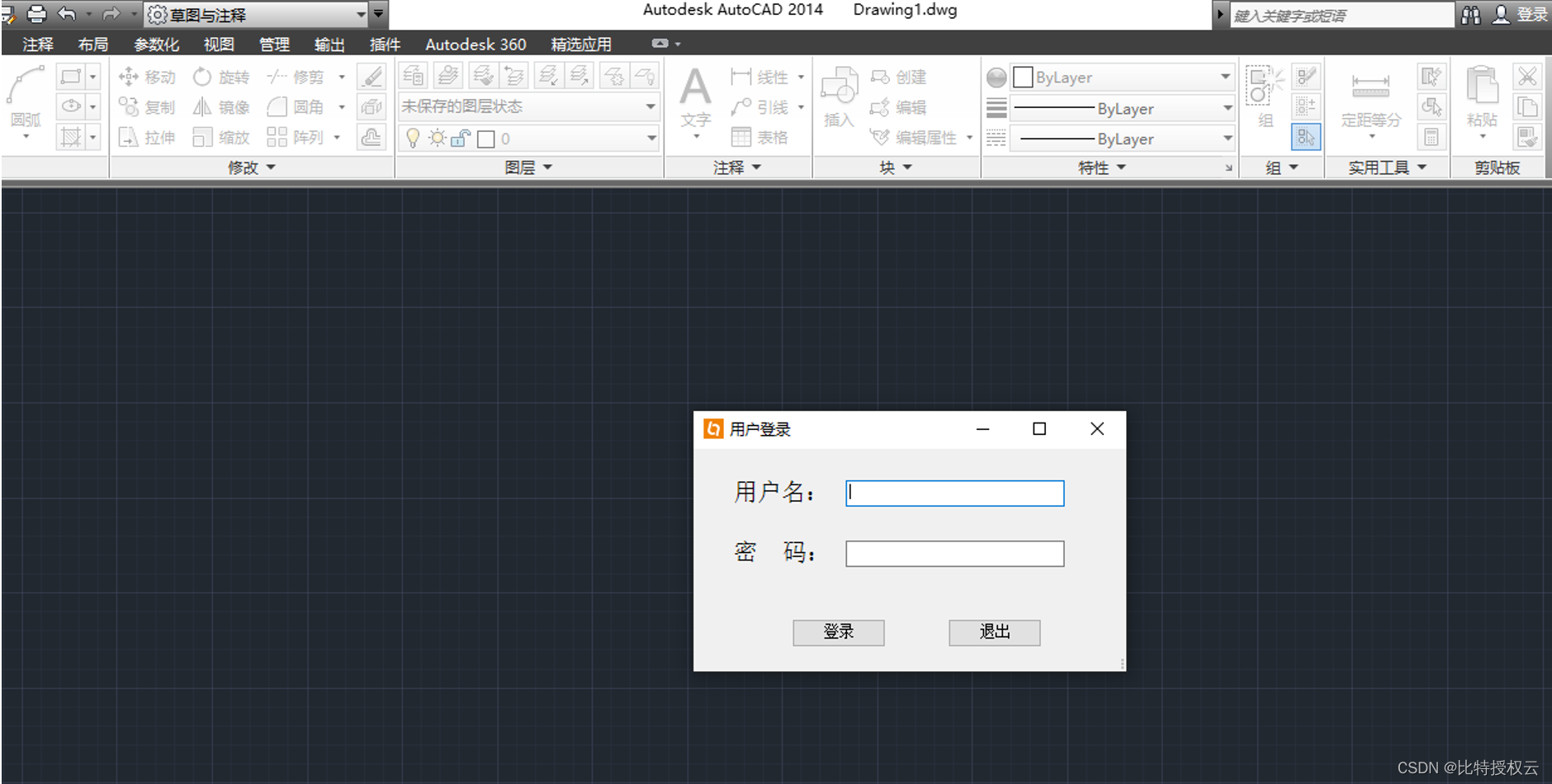Switch to the 输出 ribbon tab
This screenshot has width=1552, height=784.
coord(329,45)
